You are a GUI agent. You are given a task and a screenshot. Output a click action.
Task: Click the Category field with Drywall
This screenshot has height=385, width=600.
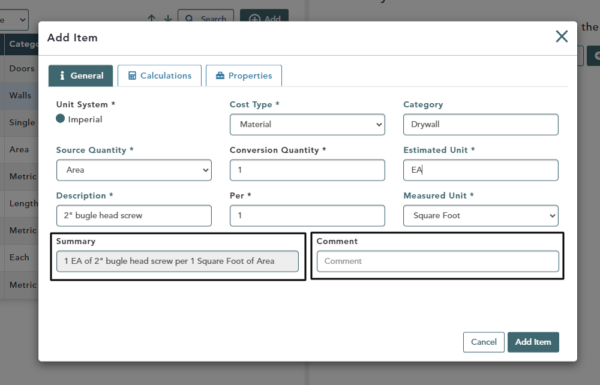click(x=481, y=124)
